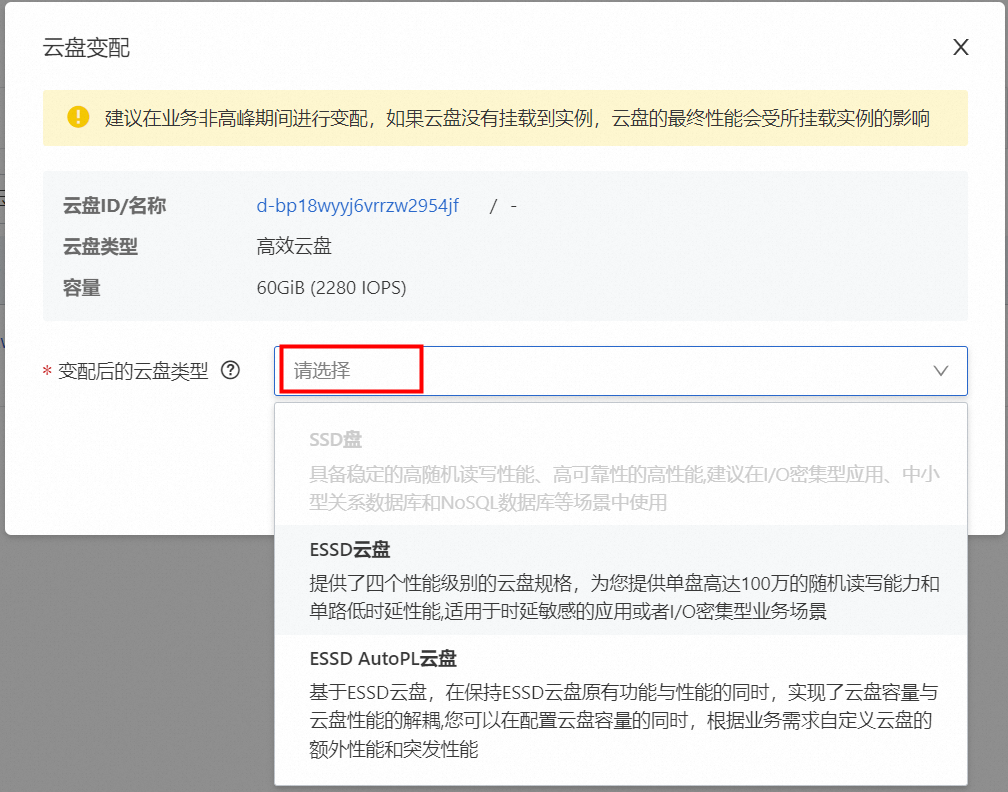Click the warning banner message text
1008x792 pixels.
pyautogui.click(x=517, y=119)
